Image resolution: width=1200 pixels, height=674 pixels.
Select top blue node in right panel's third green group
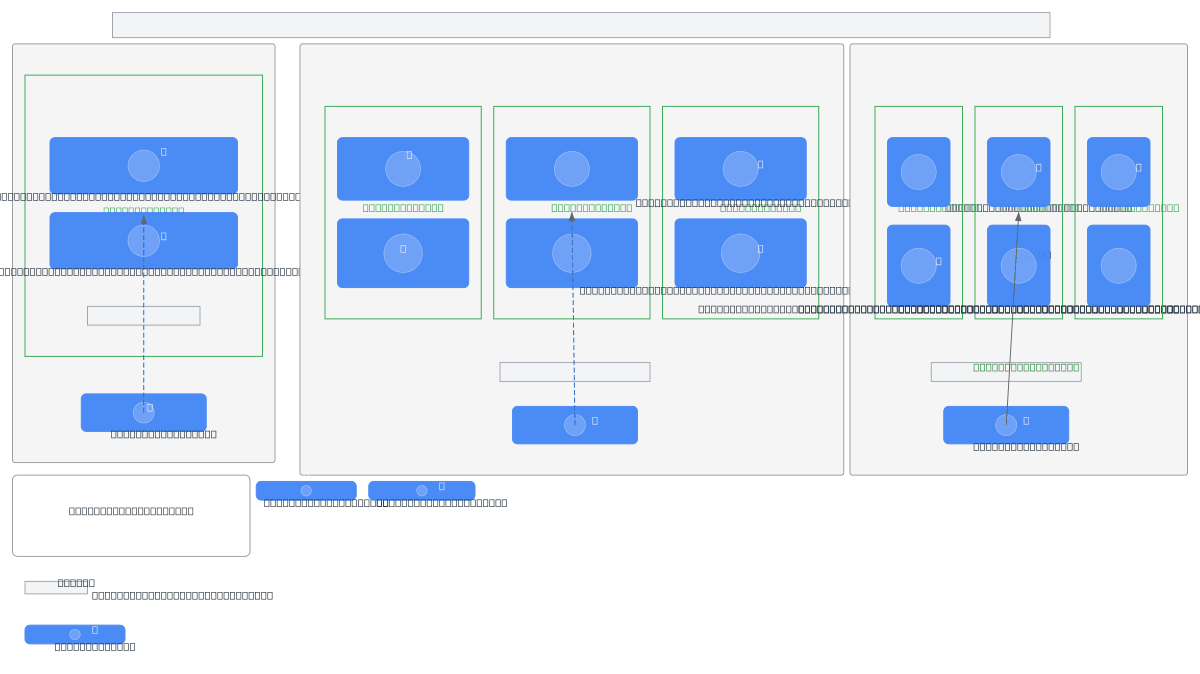1119,172
